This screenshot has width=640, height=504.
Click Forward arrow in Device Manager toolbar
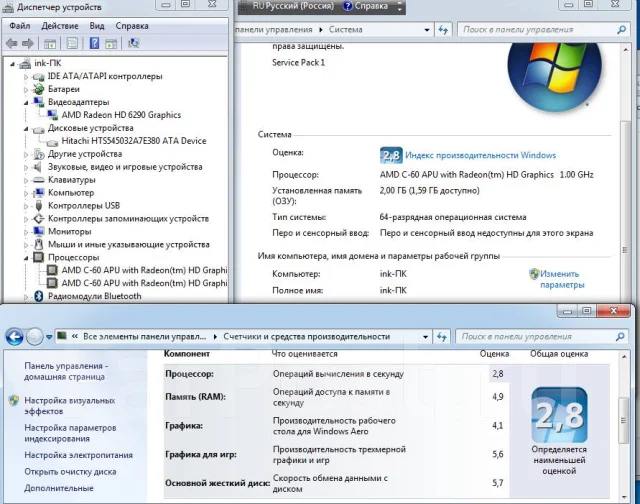(28, 43)
